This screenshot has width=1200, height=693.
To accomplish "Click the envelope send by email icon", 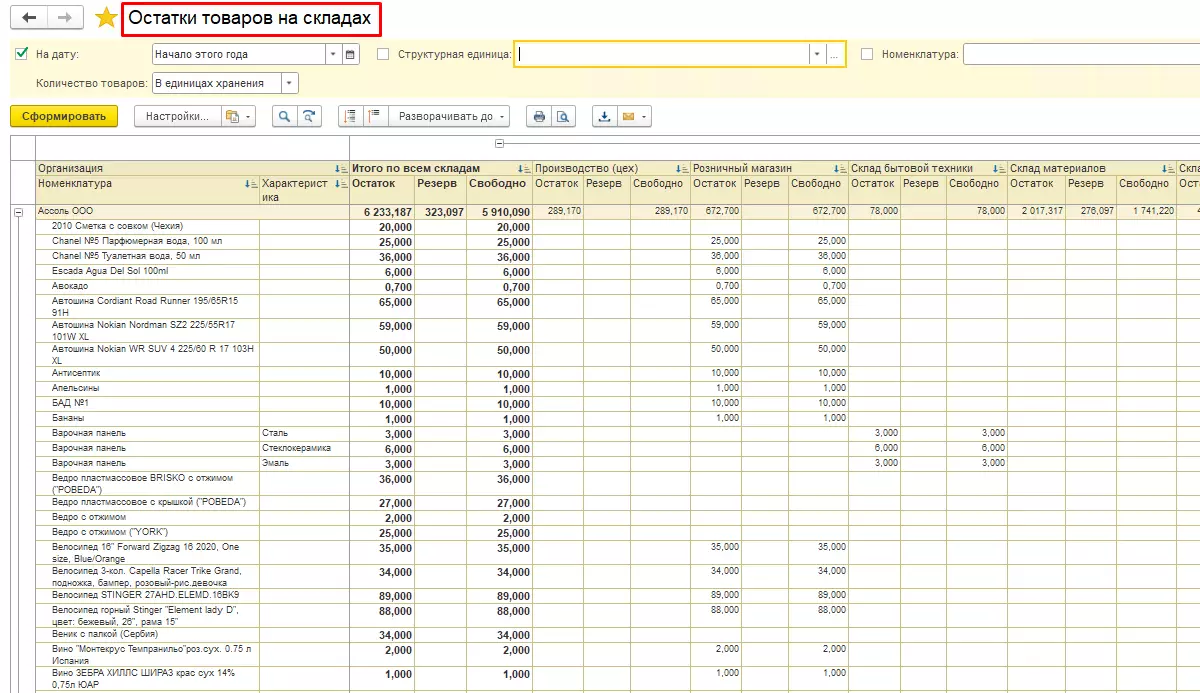I will (x=629, y=117).
